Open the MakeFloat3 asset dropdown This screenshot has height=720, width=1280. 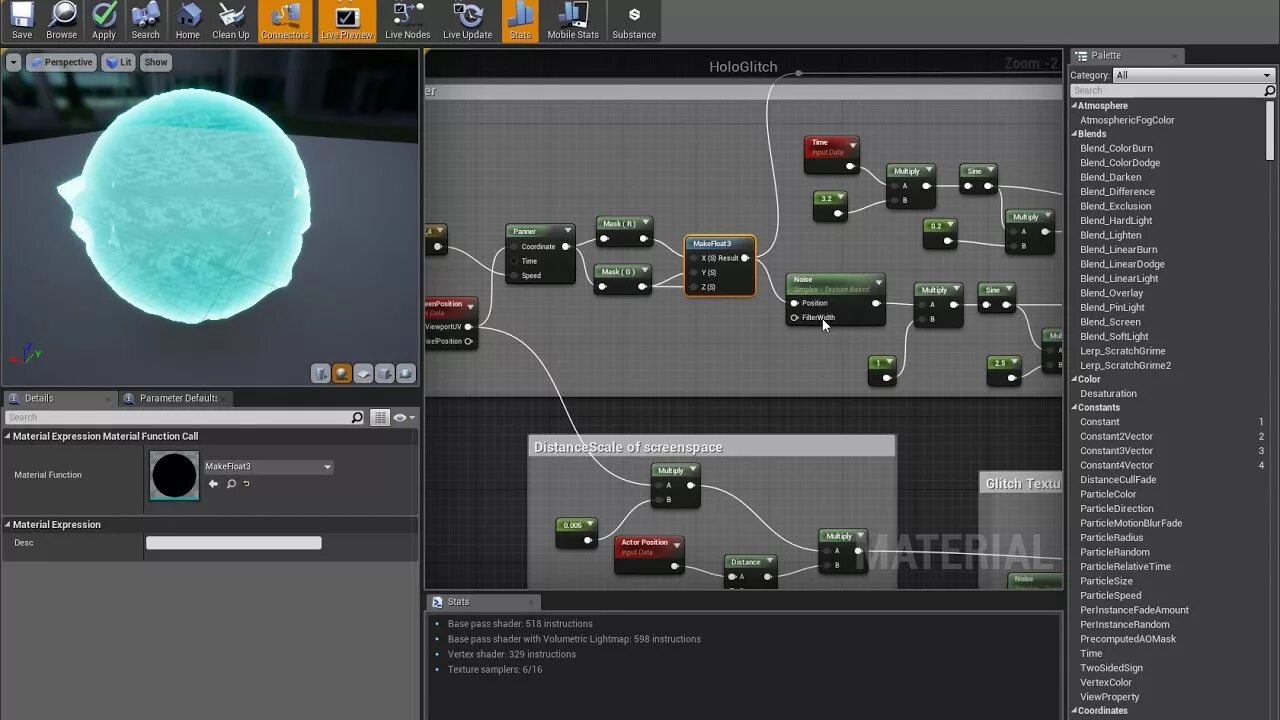click(268, 467)
